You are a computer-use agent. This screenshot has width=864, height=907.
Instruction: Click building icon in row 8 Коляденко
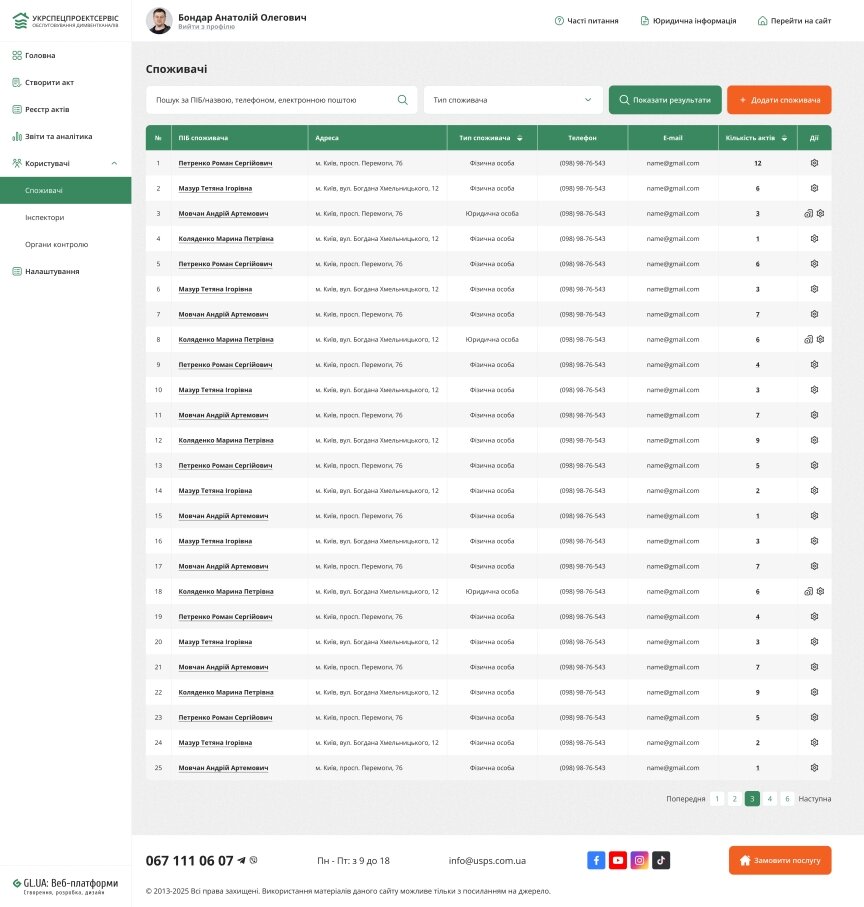[x=808, y=340]
